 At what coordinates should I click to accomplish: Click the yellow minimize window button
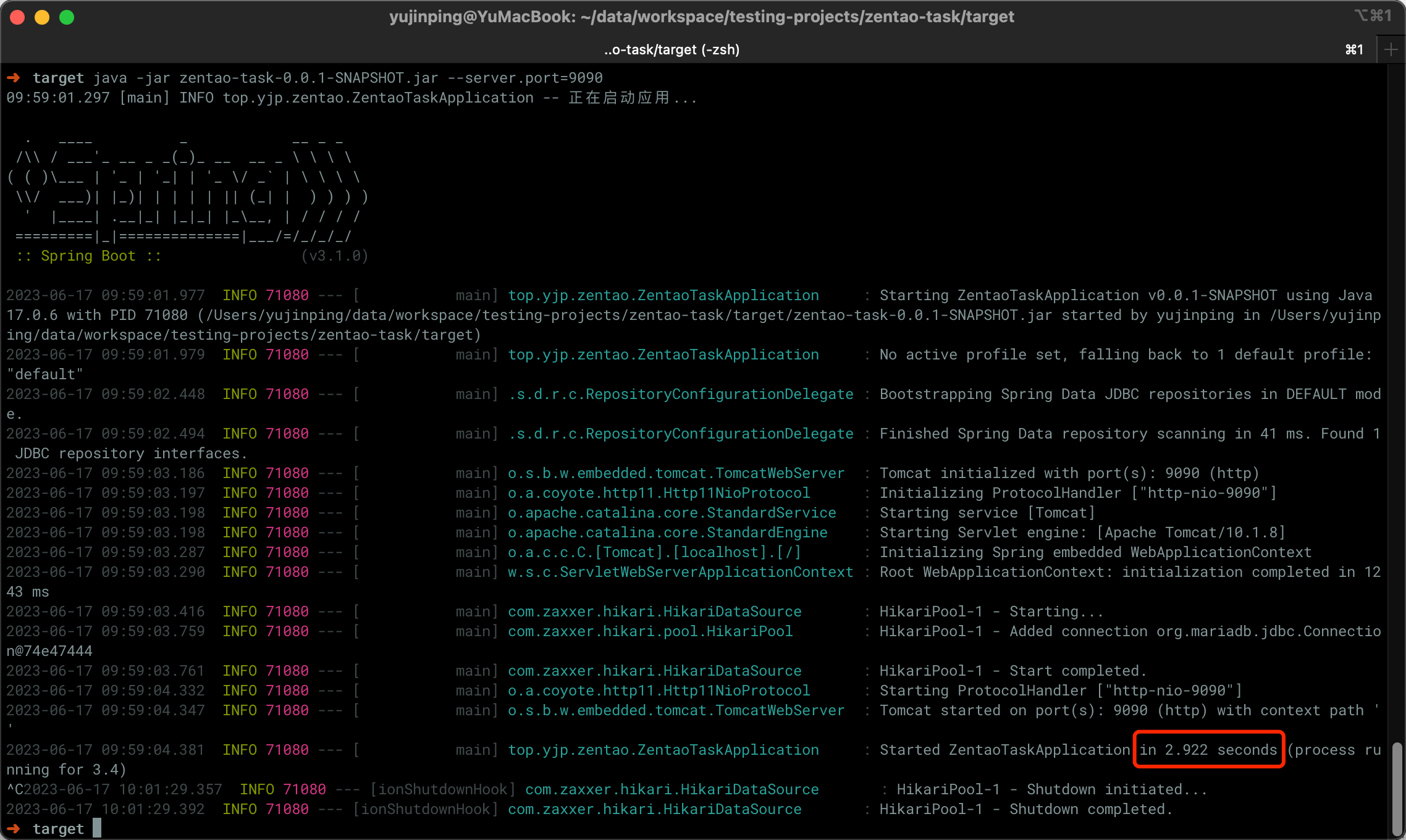tap(42, 17)
